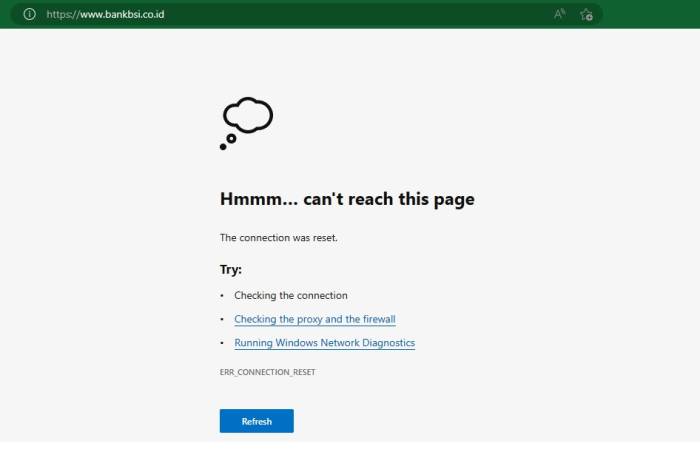Viewport: 700px width, 472px height.
Task: Click the "Try:" subheading
Action: point(231,270)
